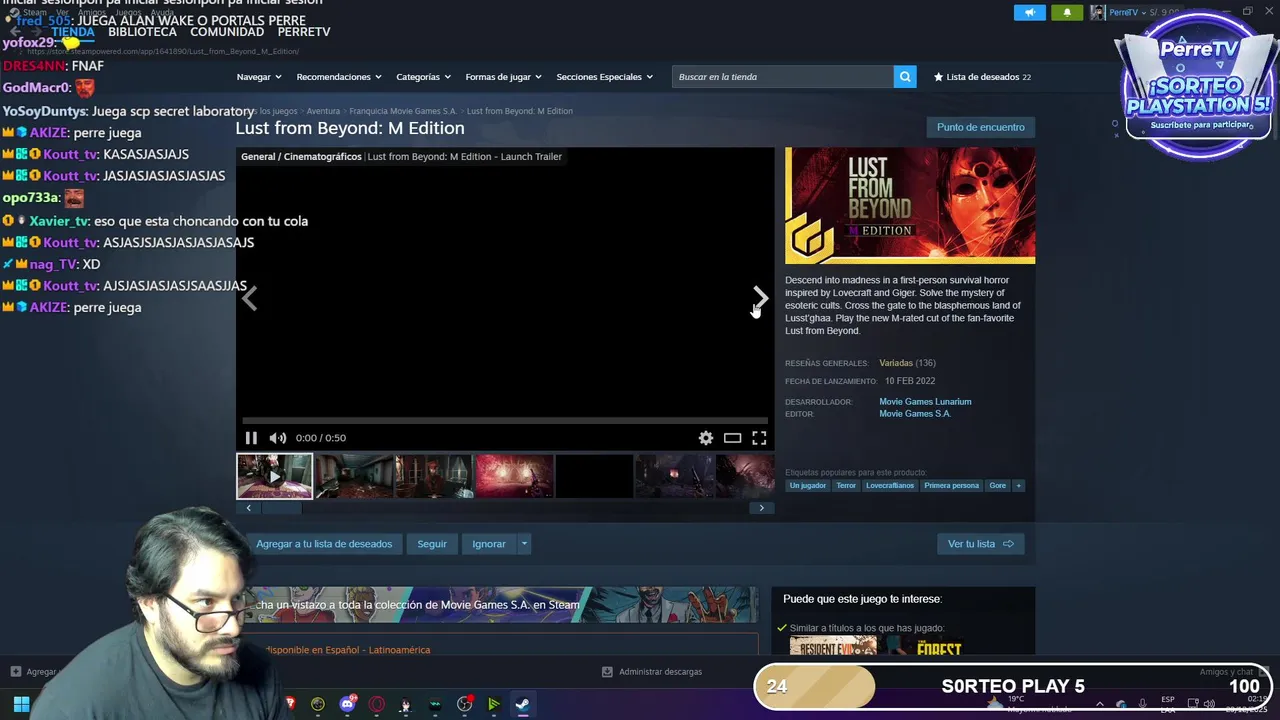The height and width of the screenshot is (720, 1280).
Task: Focus the Buscar en la tienda field
Action: 782,77
